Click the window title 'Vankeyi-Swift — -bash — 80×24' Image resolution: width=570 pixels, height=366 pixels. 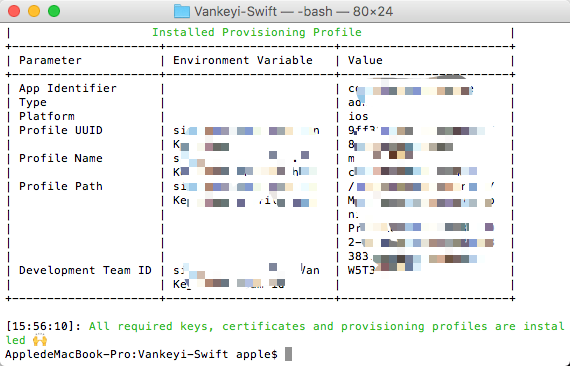[293, 12]
